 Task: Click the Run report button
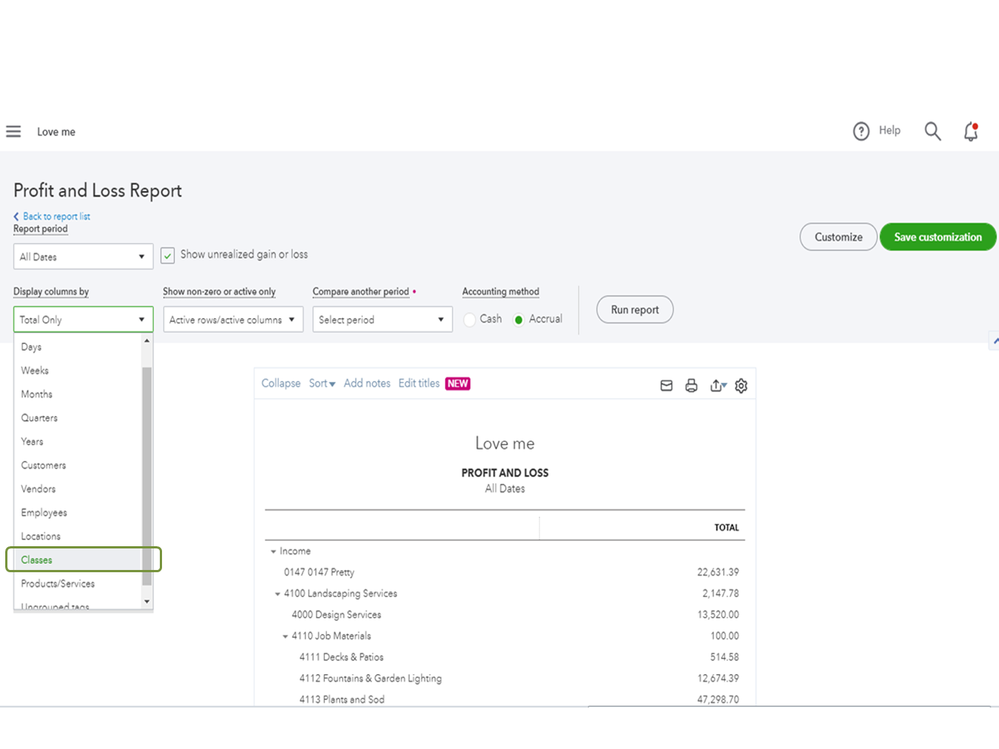point(634,309)
